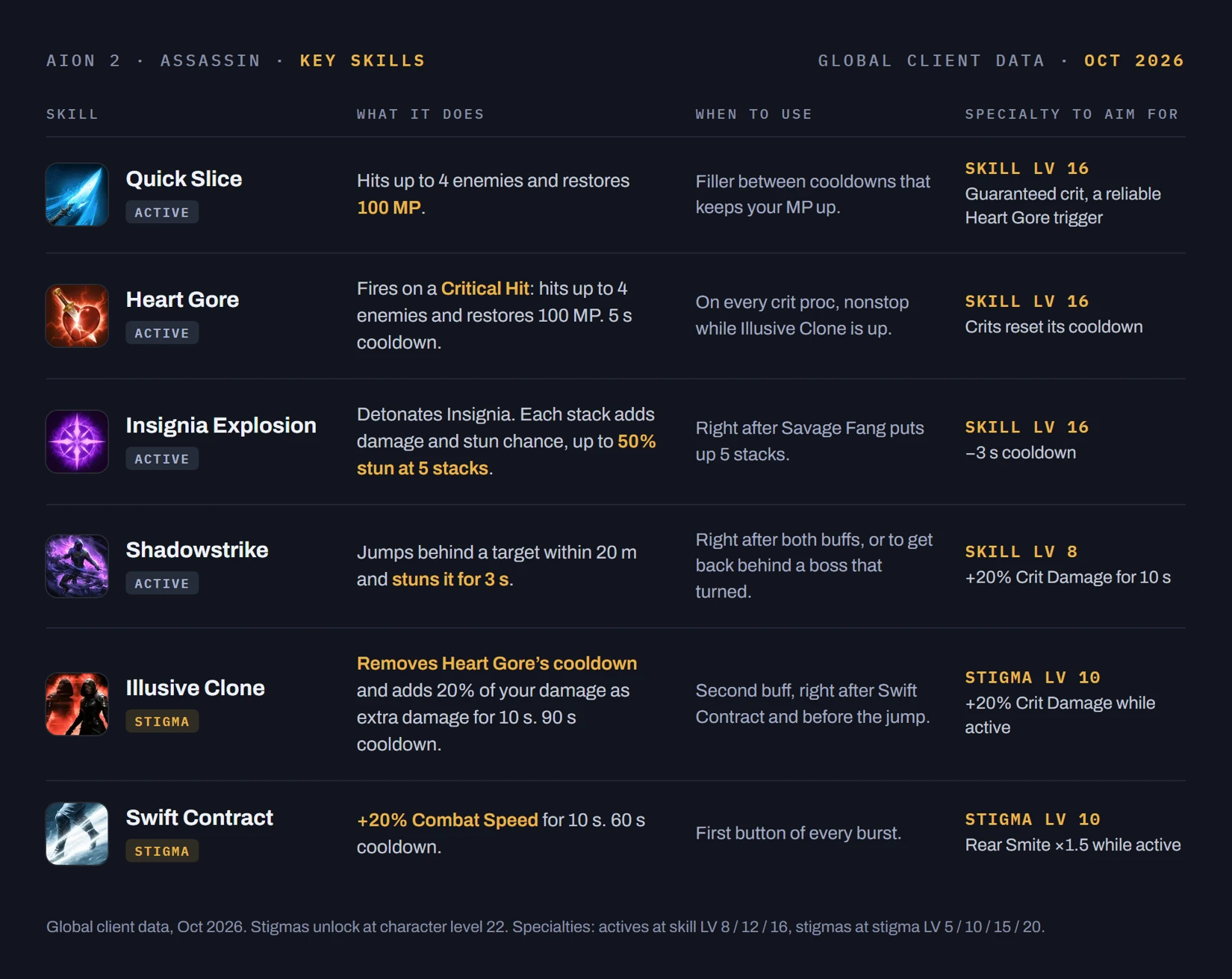This screenshot has width=1232, height=979.
Task: Select the "stuns it for 3 s" highlight
Action: (x=450, y=579)
